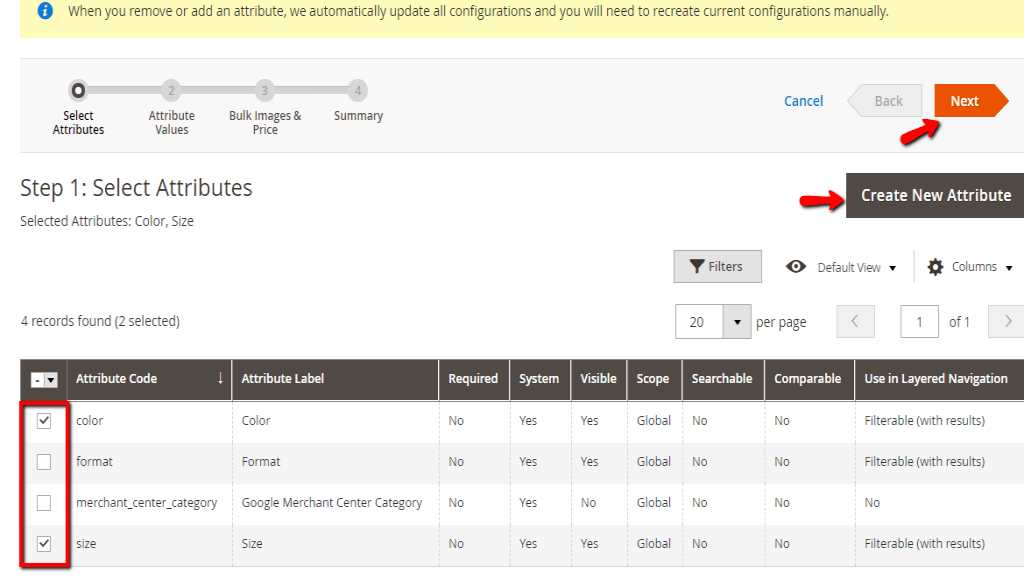Click the sort arrow on Attribute Code

[x=221, y=378]
